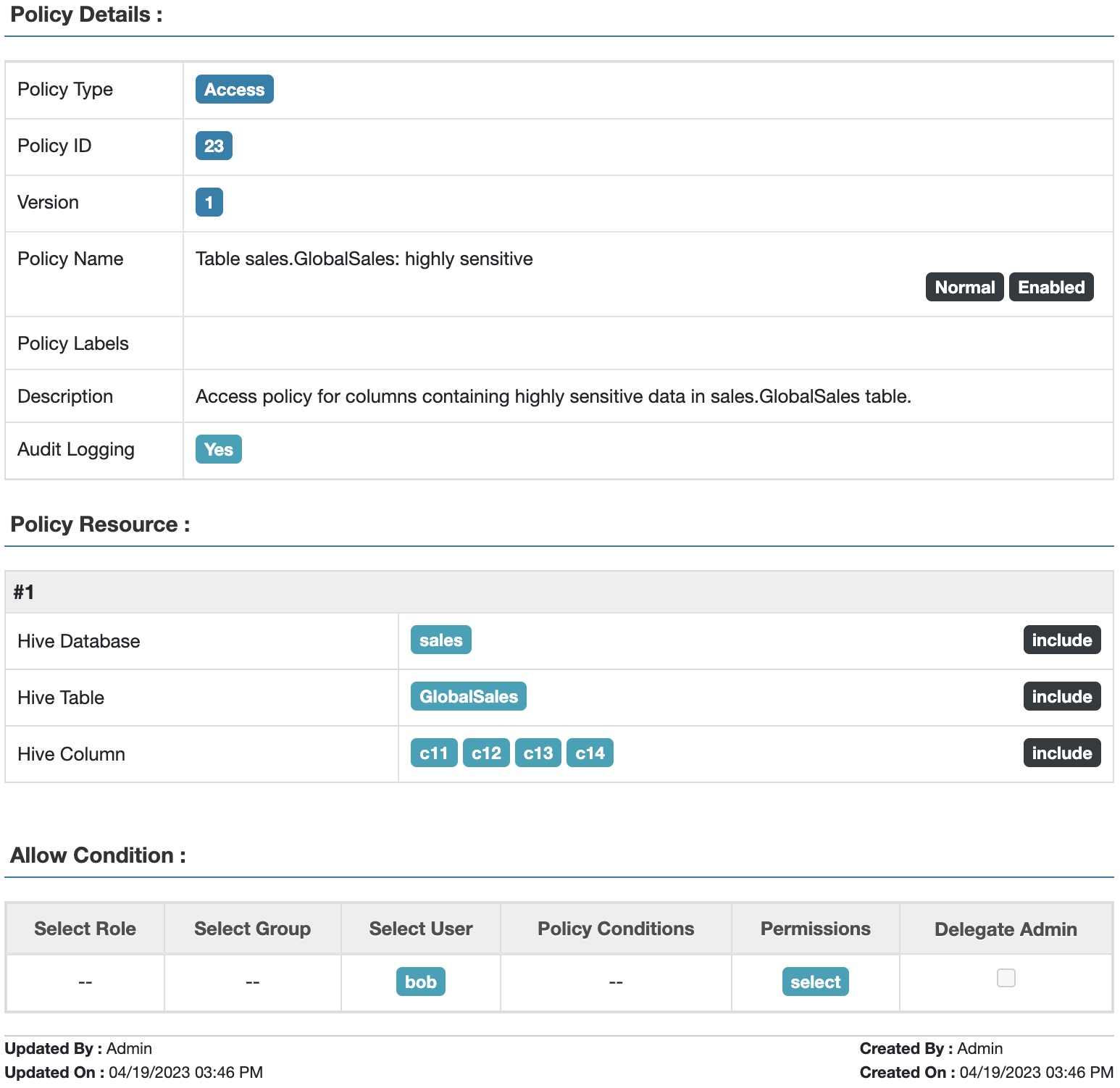Click the c14 column tag
The width and height of the screenshot is (1120, 1088).
(590, 753)
